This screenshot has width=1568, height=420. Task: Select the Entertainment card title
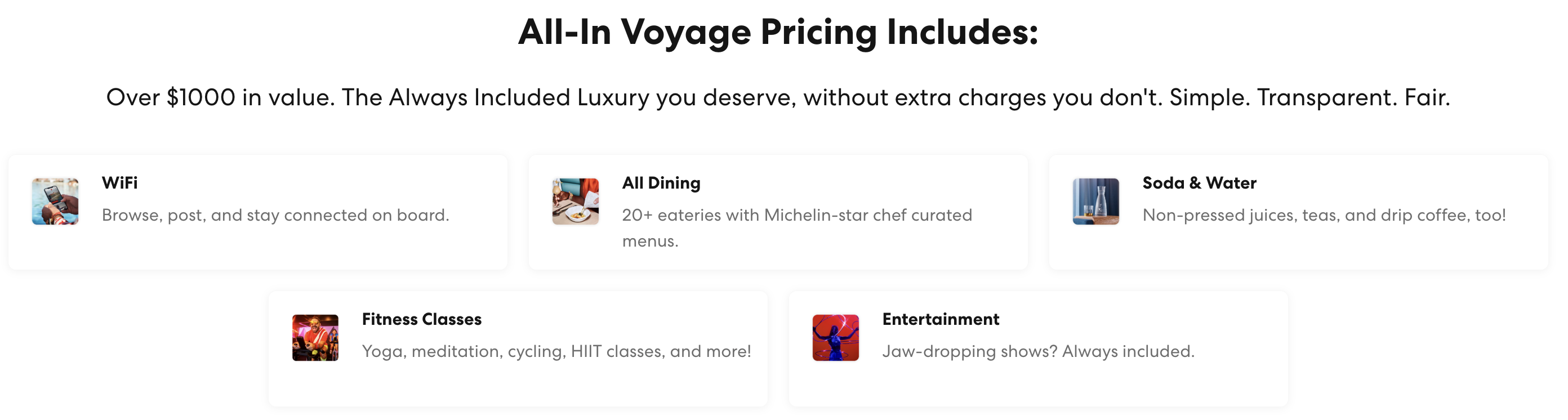click(x=941, y=320)
